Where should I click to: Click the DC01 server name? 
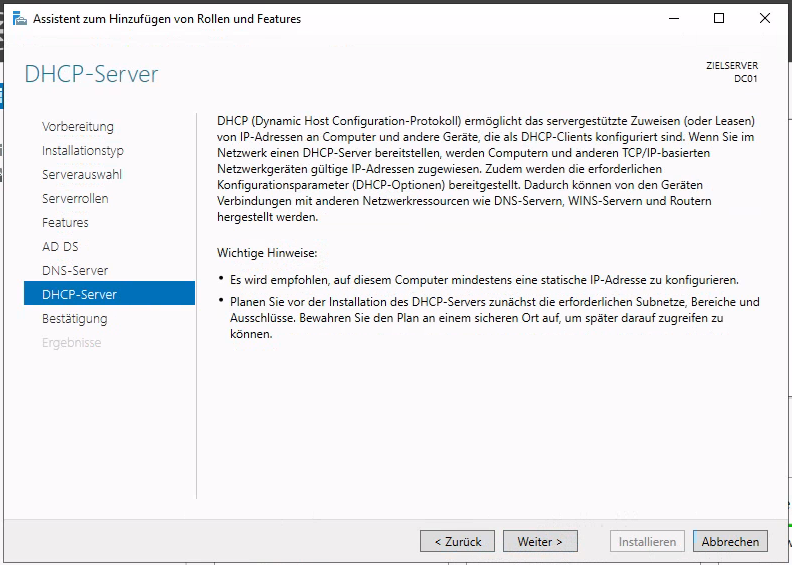click(x=746, y=79)
